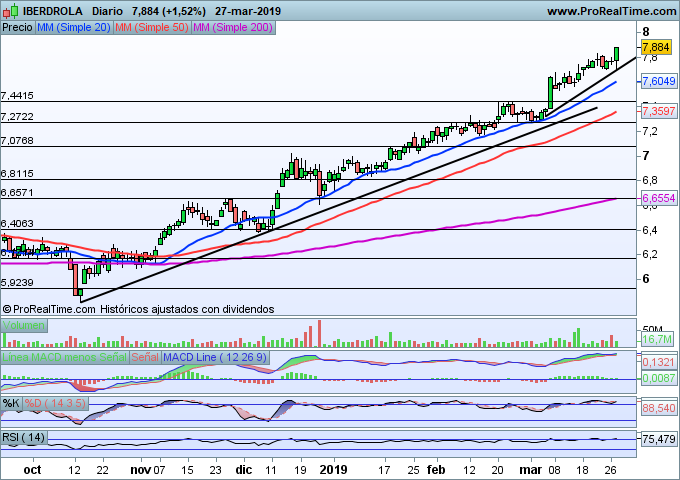Click the 7,0768 horizontal level label
680x480 pixels.
[x=17, y=141]
